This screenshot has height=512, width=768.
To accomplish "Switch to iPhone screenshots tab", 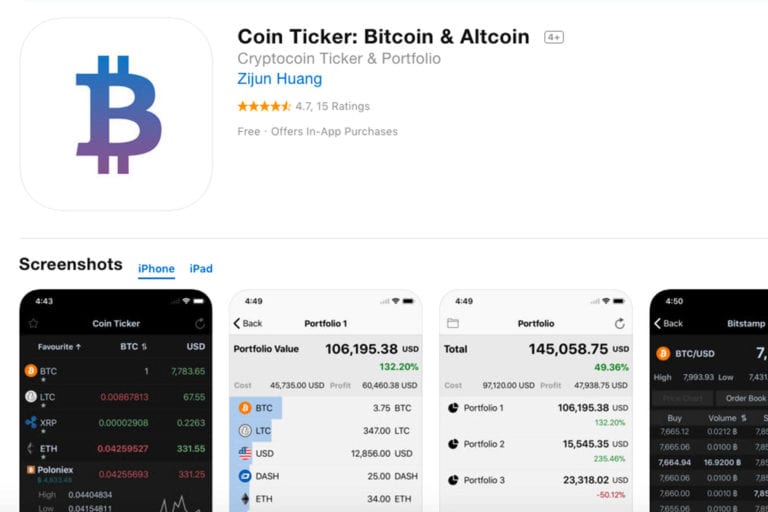I will [x=156, y=268].
